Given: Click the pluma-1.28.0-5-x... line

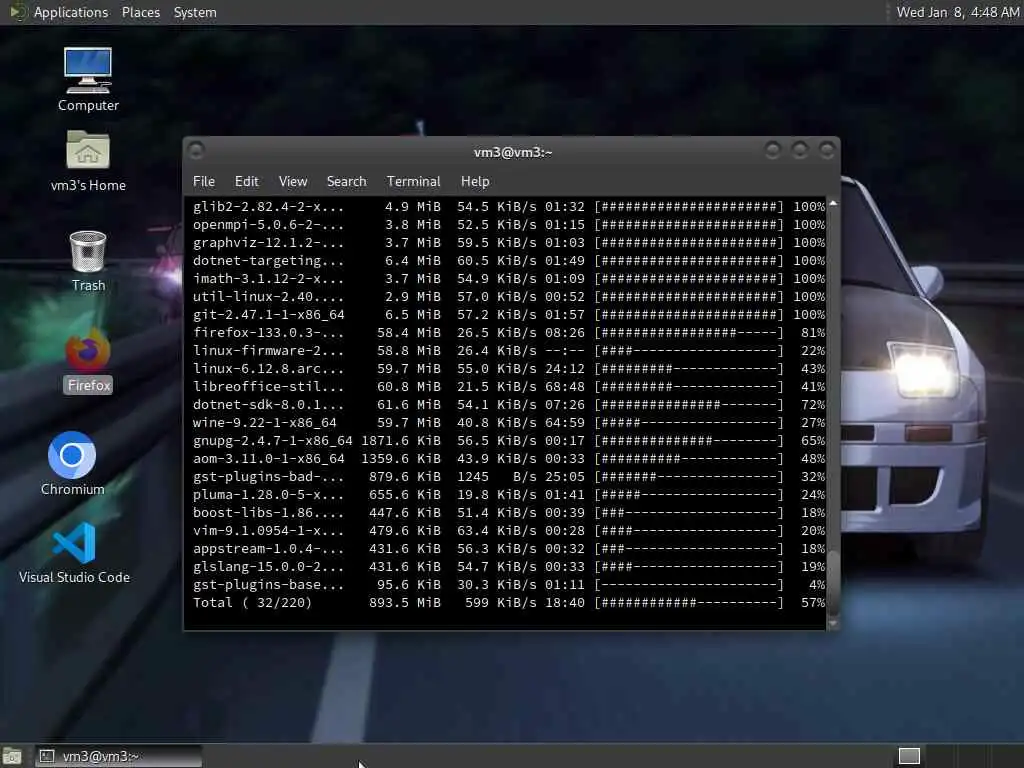Looking at the screenshot, I should (x=509, y=494).
